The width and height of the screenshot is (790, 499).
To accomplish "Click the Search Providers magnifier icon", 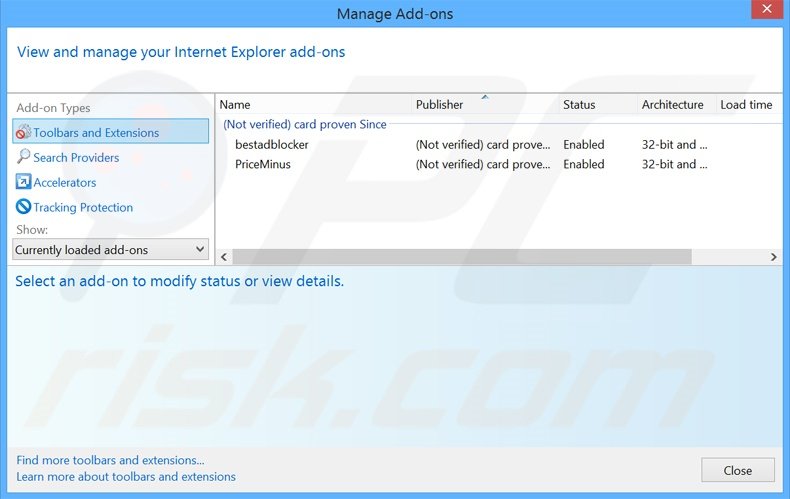I will pos(23,157).
